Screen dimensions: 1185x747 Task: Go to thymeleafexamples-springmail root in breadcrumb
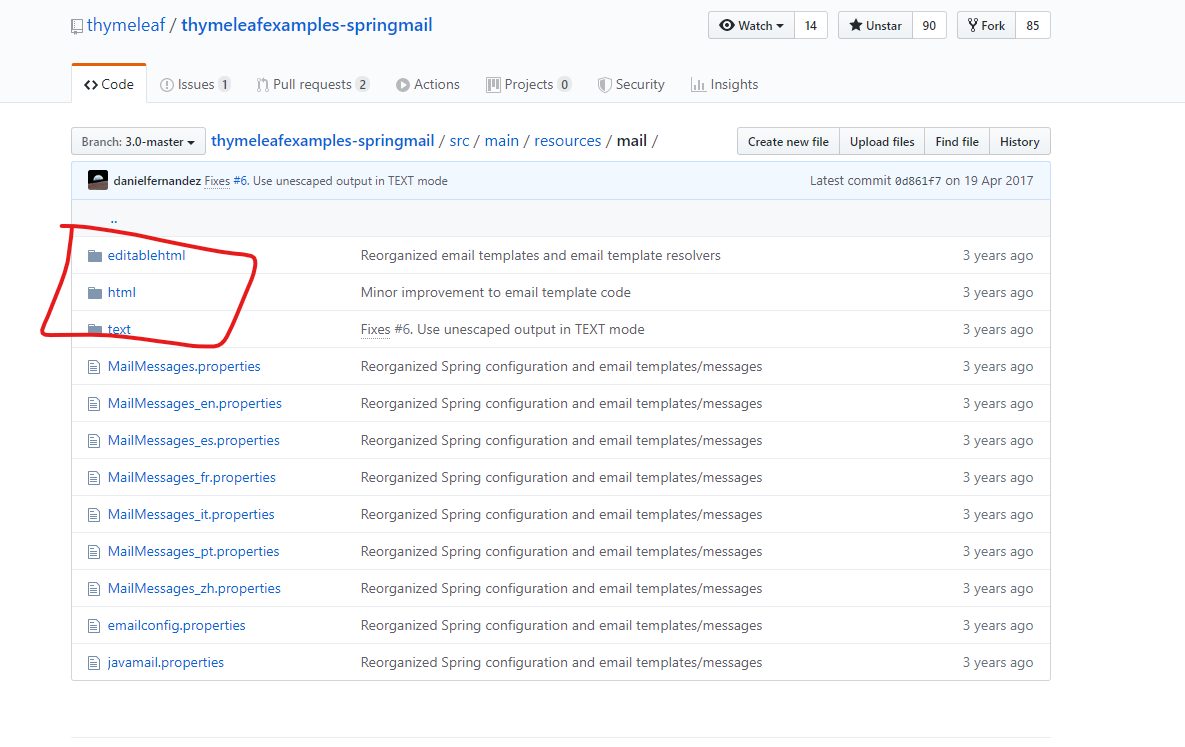tap(323, 141)
